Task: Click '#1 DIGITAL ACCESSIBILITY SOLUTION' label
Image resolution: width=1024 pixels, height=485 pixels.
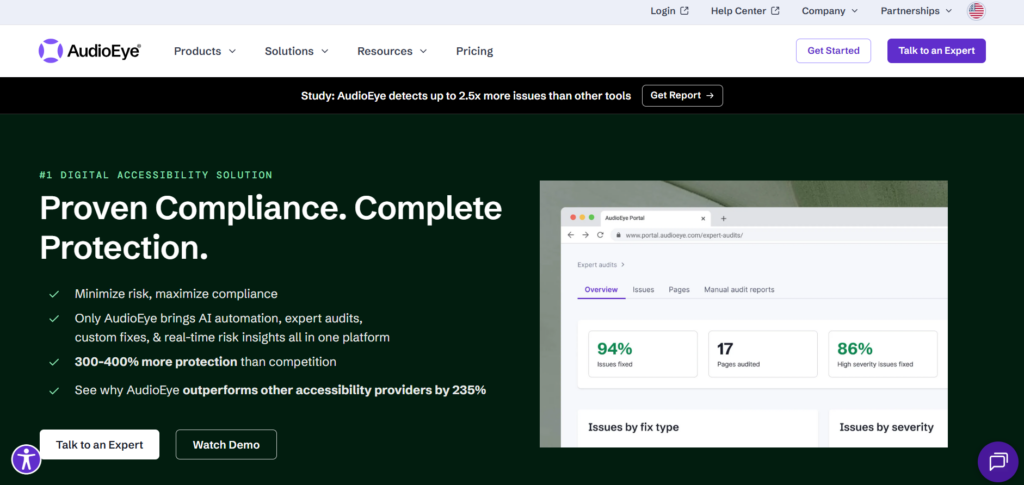Action: tap(156, 175)
